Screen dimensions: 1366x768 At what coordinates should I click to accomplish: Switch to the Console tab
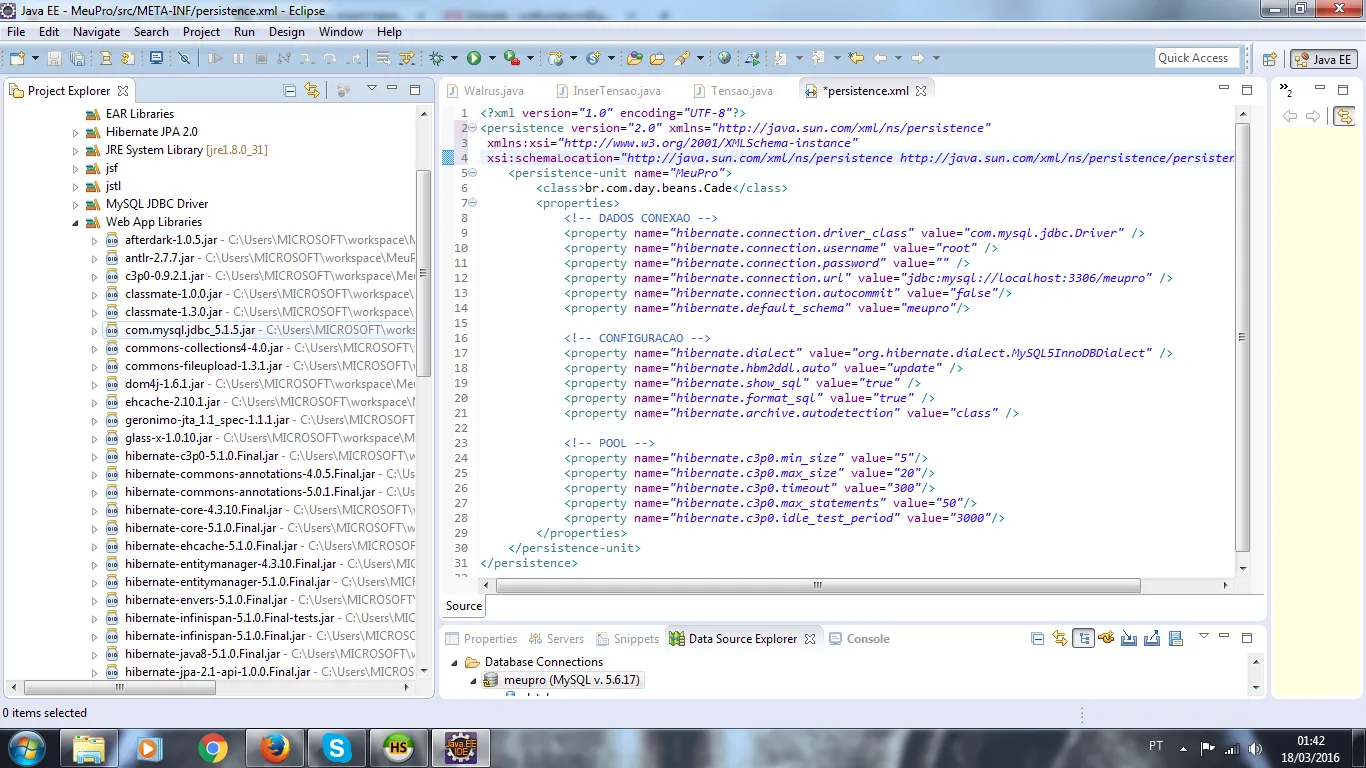[867, 638]
